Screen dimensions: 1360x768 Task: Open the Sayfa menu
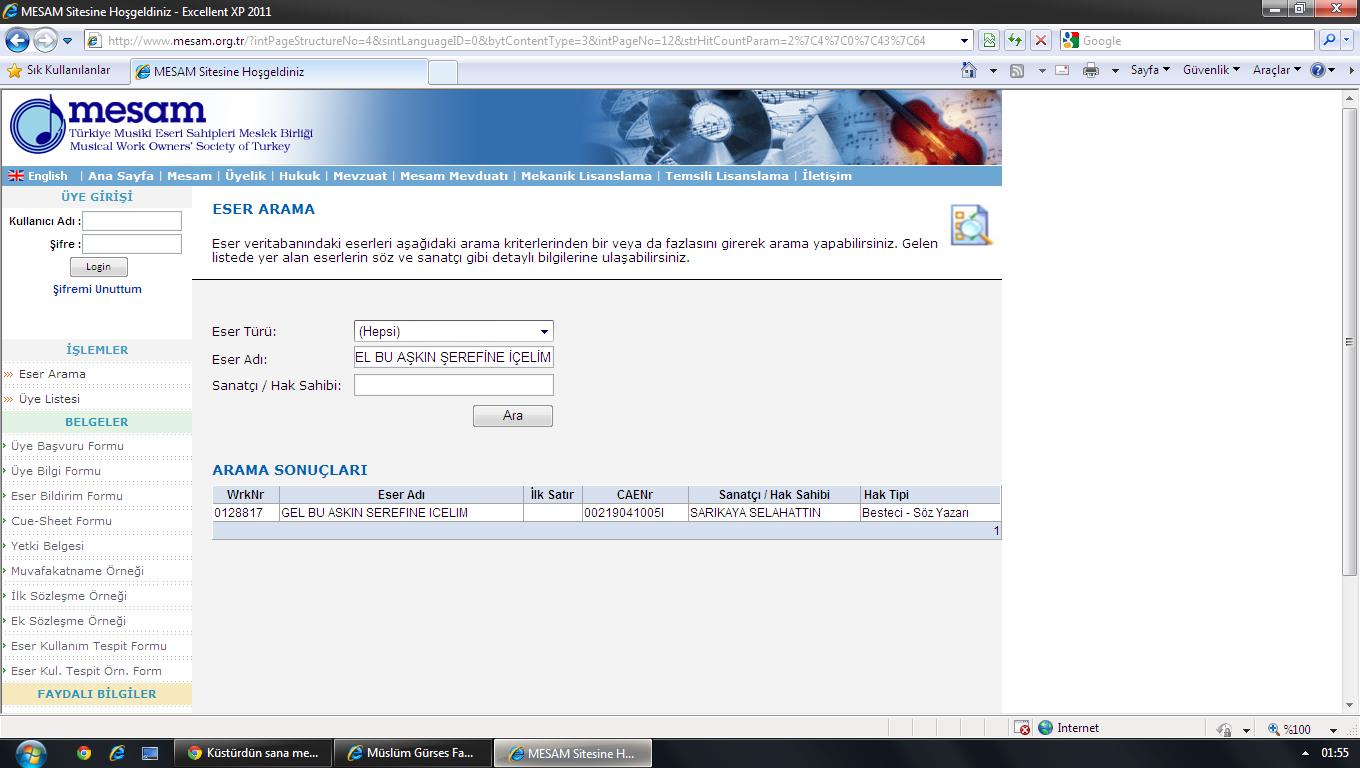[x=1150, y=70]
